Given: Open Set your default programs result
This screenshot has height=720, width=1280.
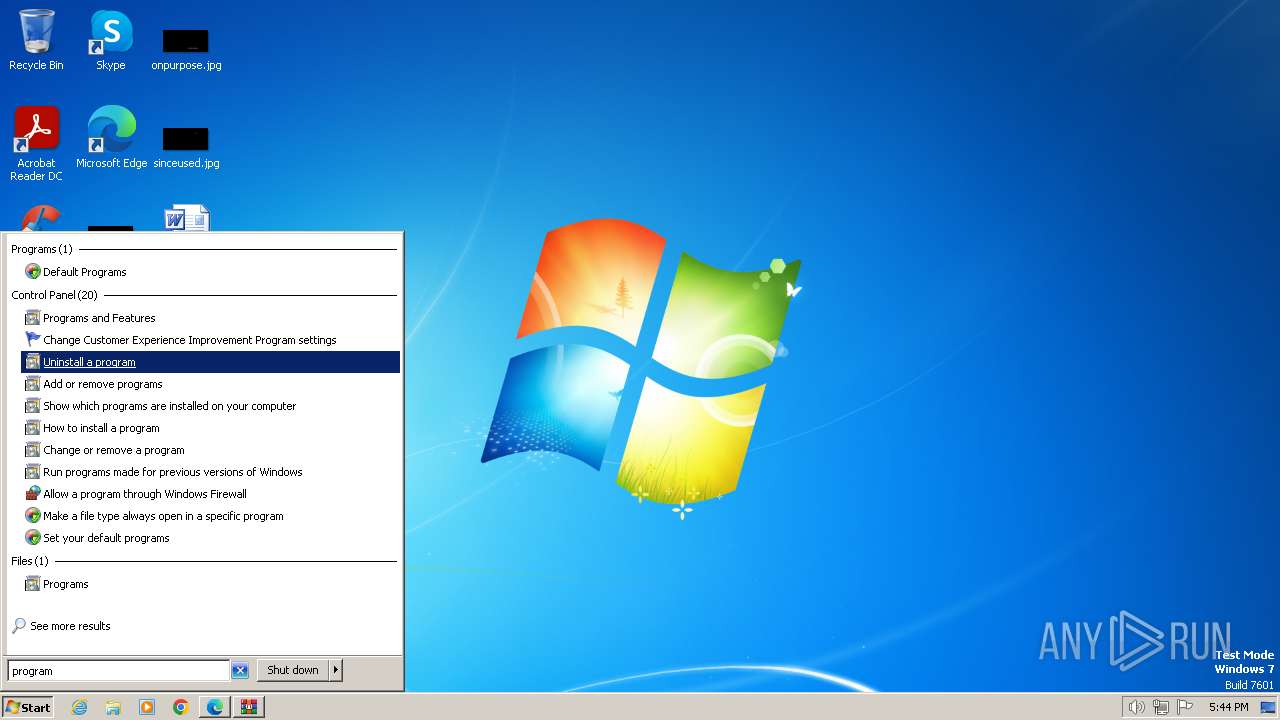Looking at the screenshot, I should (x=211, y=538).
